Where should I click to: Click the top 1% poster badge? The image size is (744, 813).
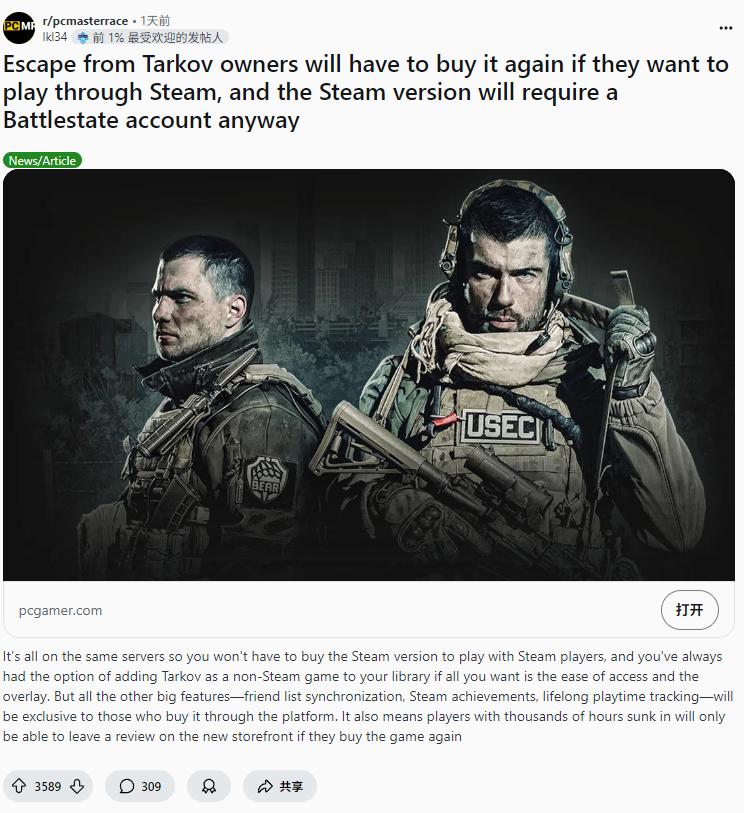(150, 37)
